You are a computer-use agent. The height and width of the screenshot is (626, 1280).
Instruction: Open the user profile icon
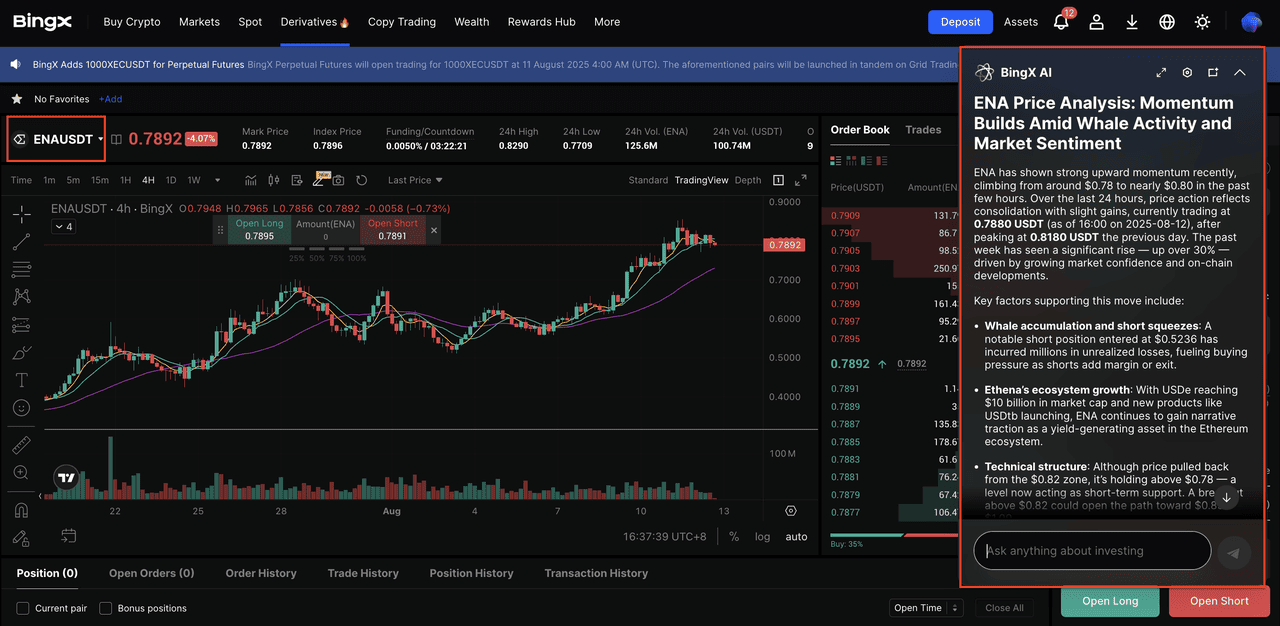click(x=1097, y=22)
